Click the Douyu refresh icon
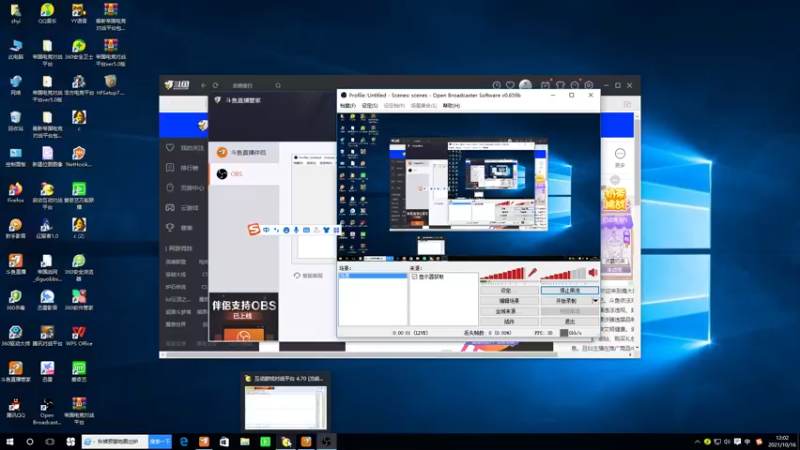The image size is (800, 450). pyautogui.click(x=215, y=86)
